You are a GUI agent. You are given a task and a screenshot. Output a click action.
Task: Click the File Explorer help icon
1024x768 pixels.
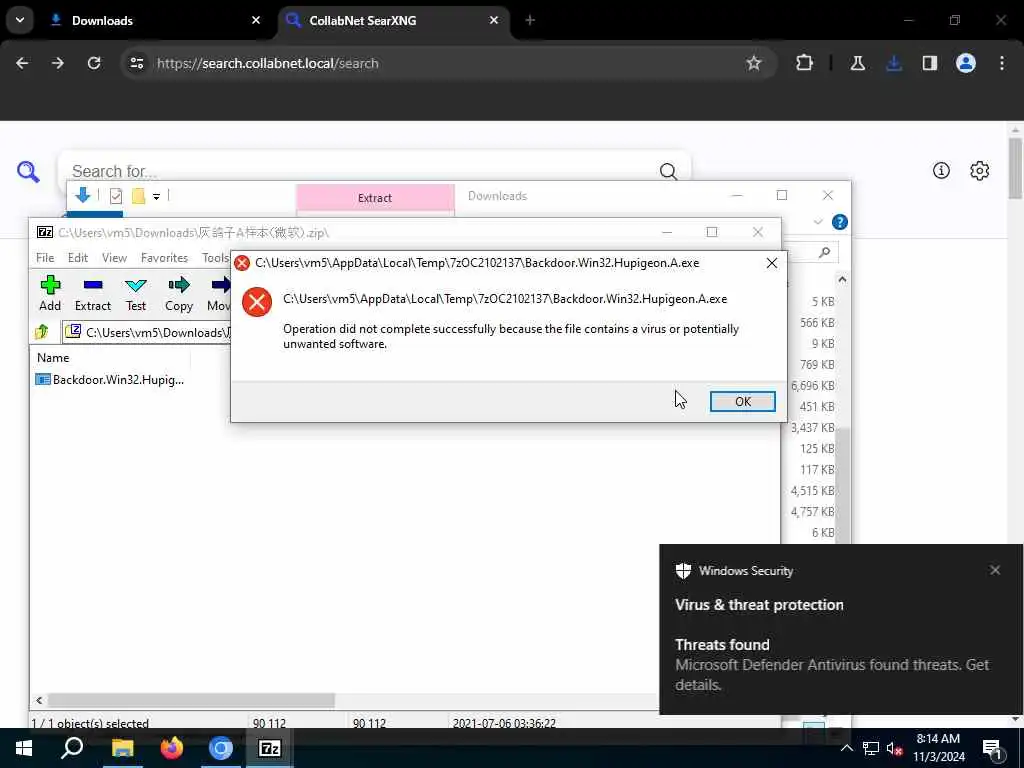[x=840, y=222]
